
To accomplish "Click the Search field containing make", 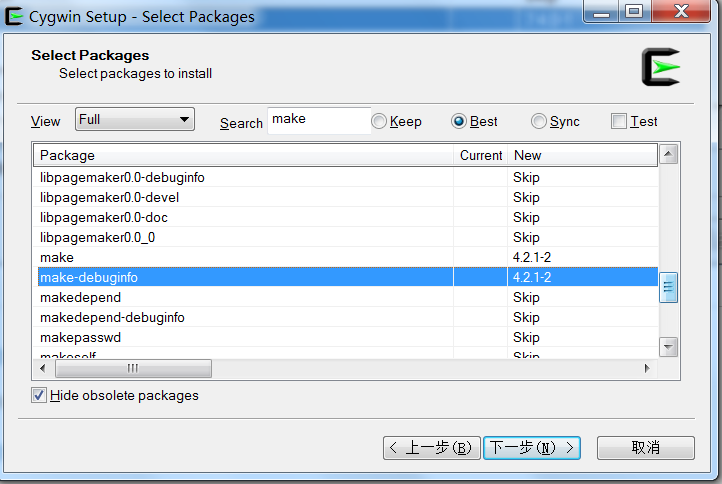I will [x=319, y=121].
